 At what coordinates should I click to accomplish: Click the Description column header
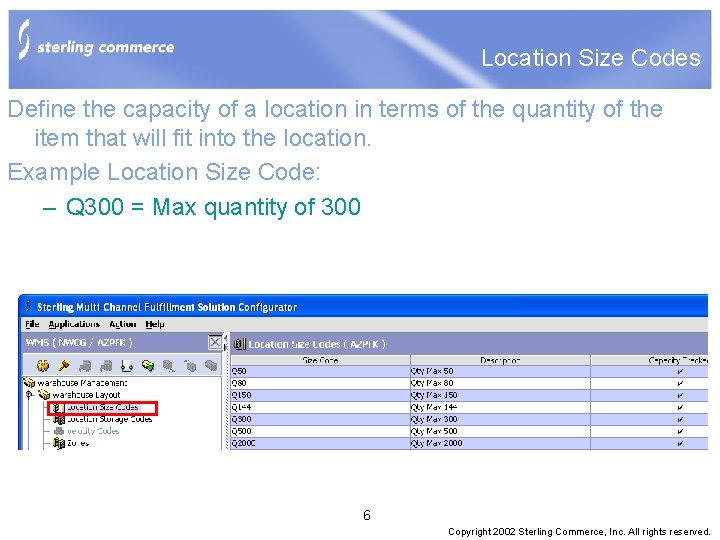pos(500,360)
